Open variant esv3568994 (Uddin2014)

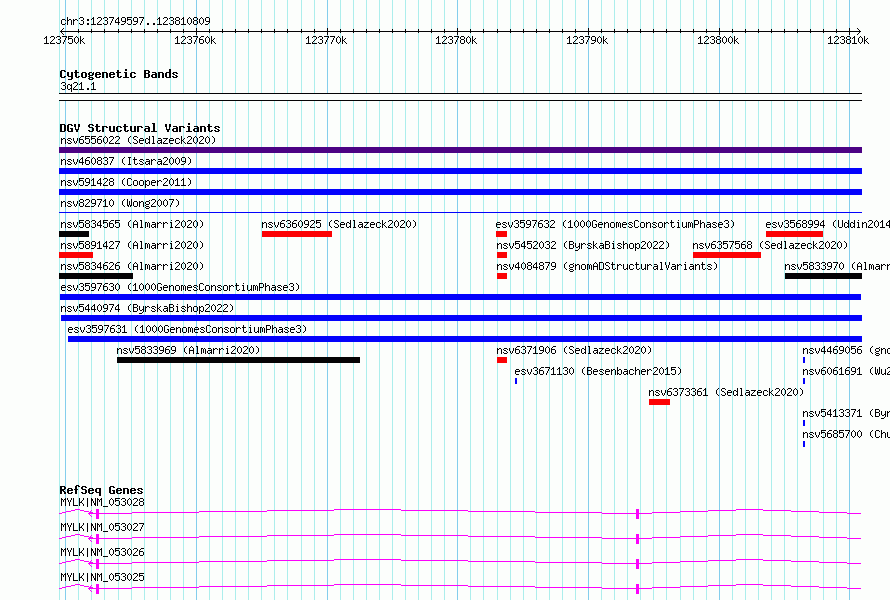click(828, 224)
